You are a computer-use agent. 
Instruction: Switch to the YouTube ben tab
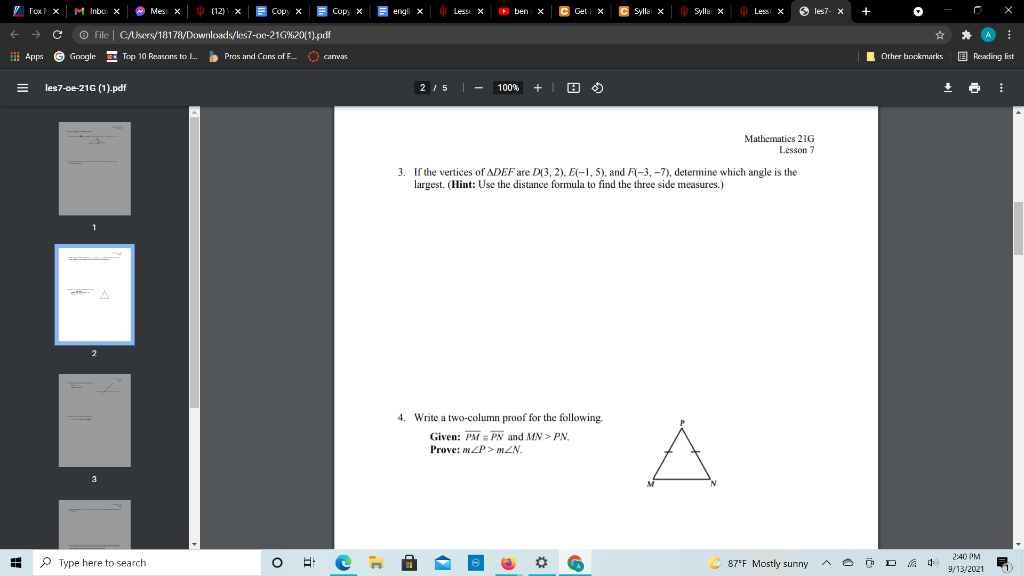(520, 11)
